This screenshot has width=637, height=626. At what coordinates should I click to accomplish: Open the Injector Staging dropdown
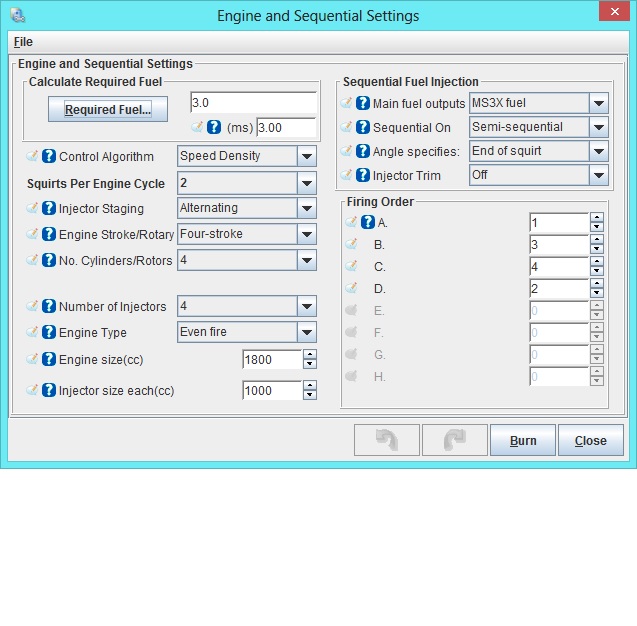click(x=307, y=208)
